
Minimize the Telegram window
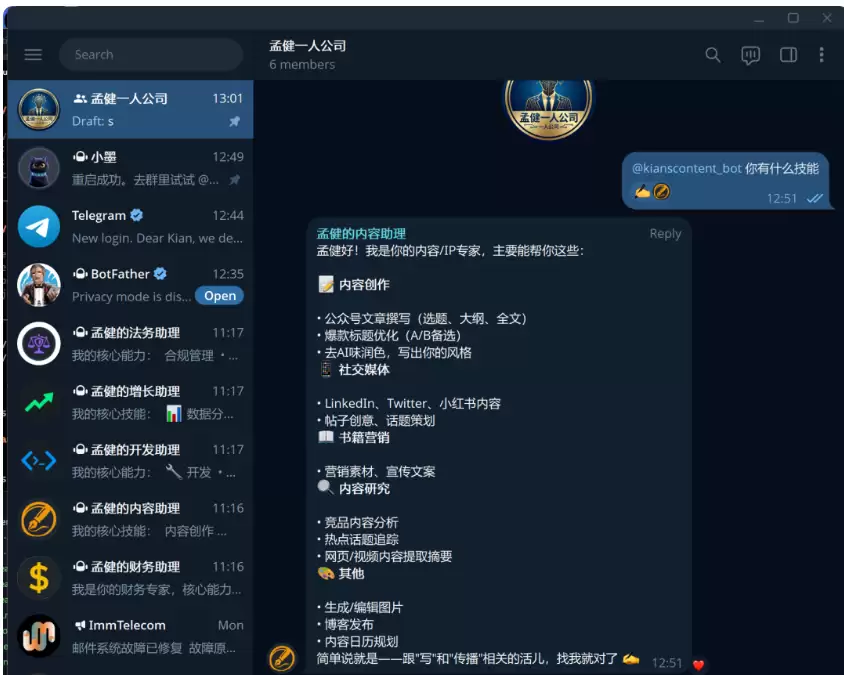(x=759, y=19)
